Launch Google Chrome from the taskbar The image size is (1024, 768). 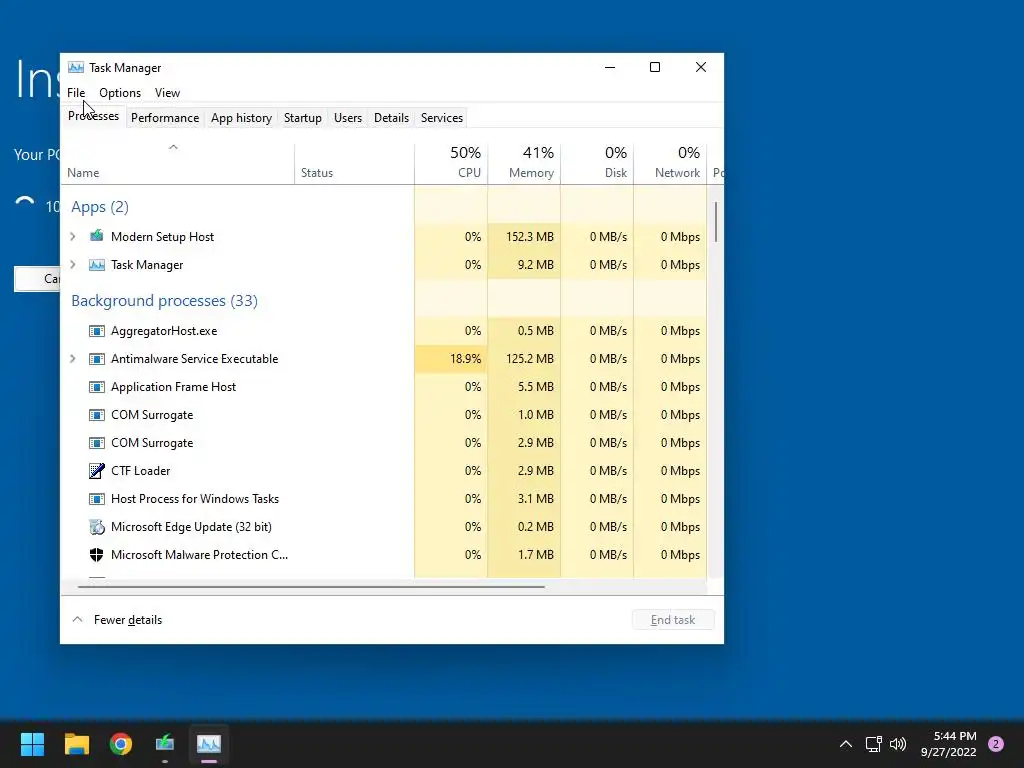pos(121,744)
